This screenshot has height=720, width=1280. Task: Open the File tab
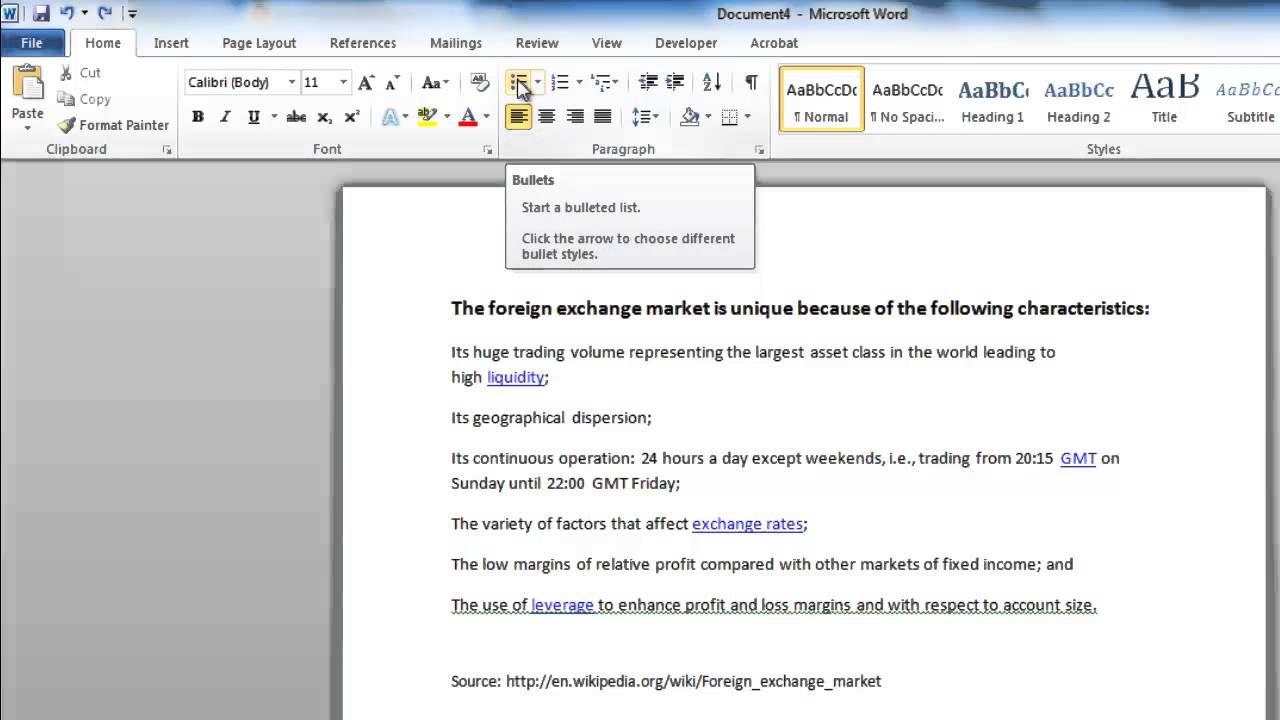(x=32, y=43)
